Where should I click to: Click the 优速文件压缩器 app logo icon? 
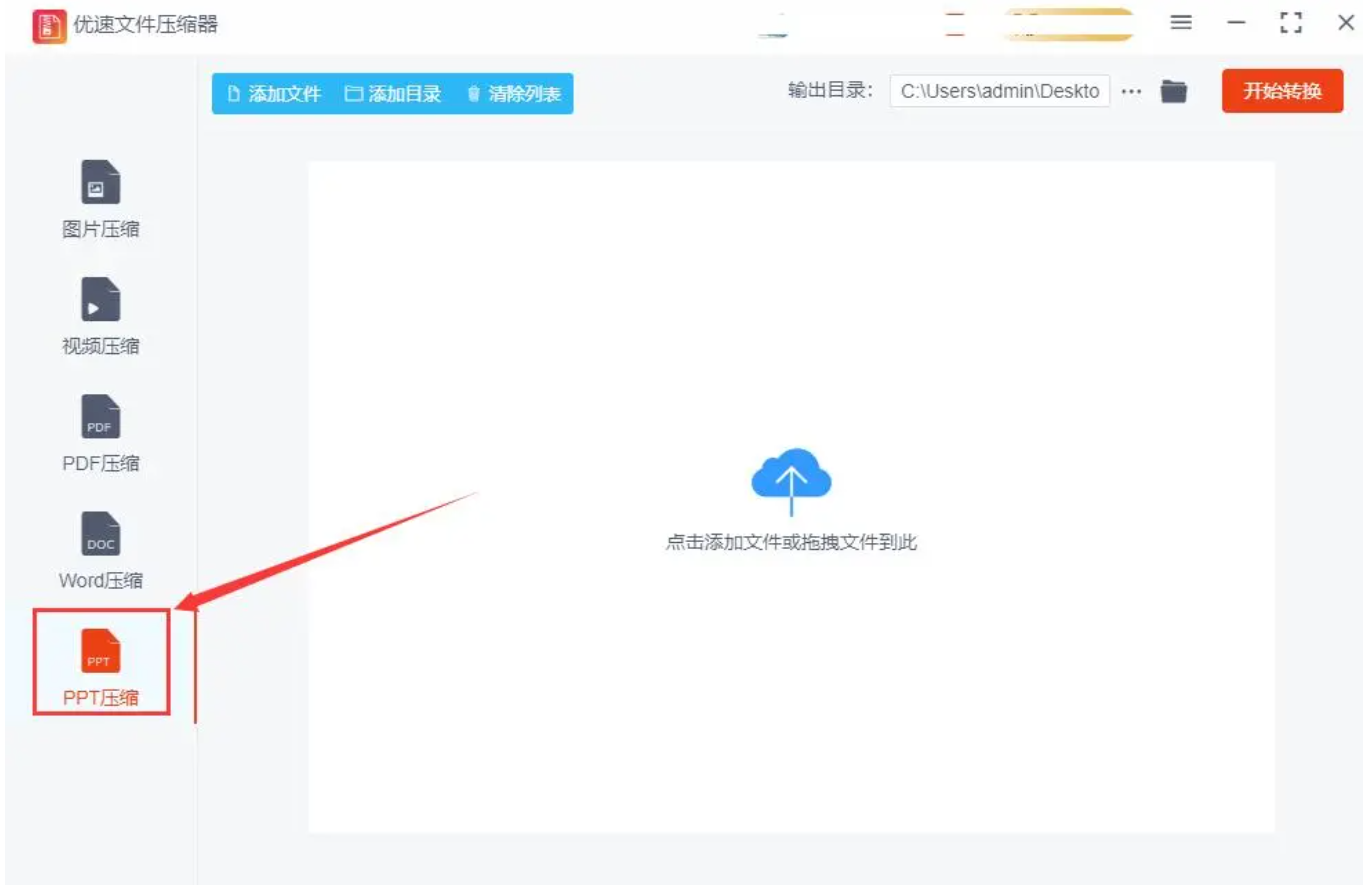pos(48,26)
